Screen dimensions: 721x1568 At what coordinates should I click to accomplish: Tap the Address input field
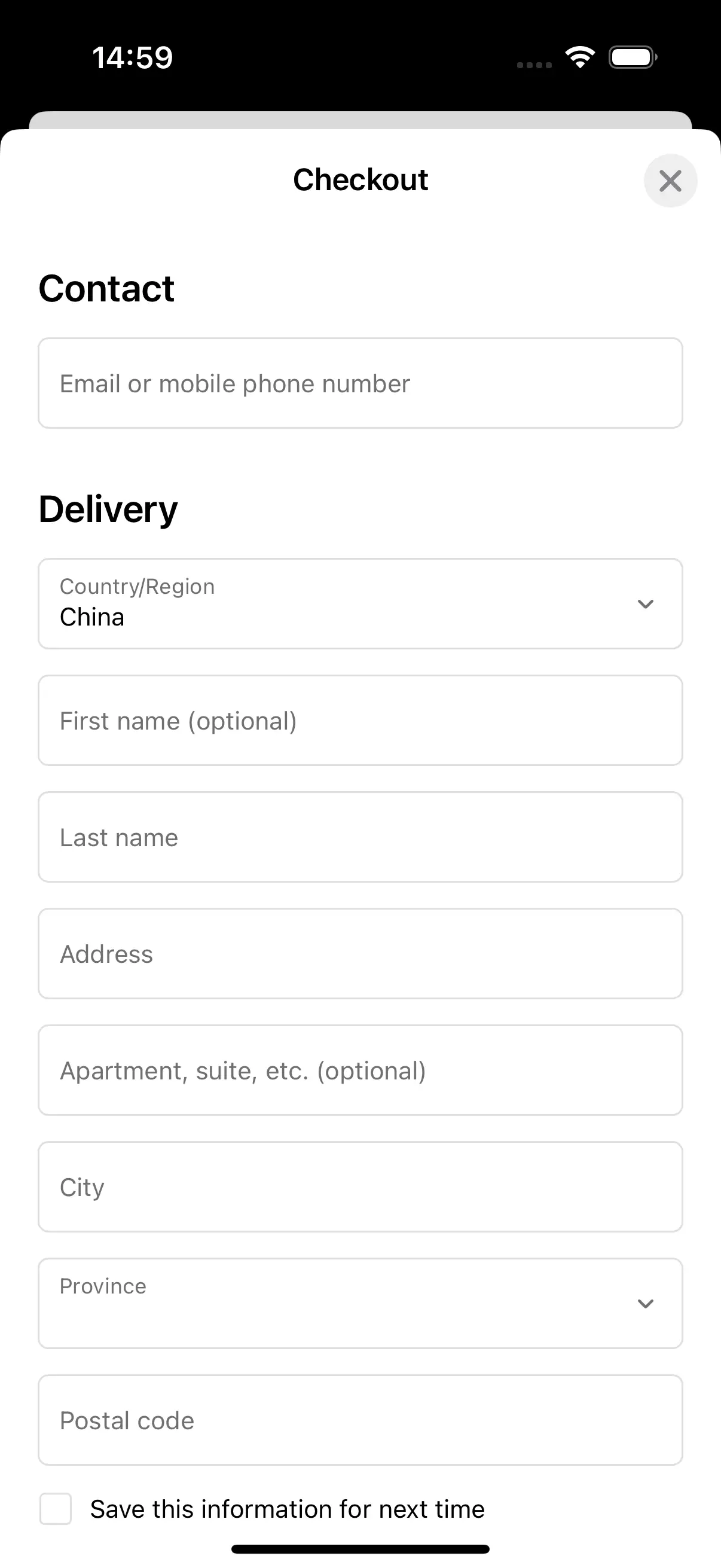tap(360, 954)
